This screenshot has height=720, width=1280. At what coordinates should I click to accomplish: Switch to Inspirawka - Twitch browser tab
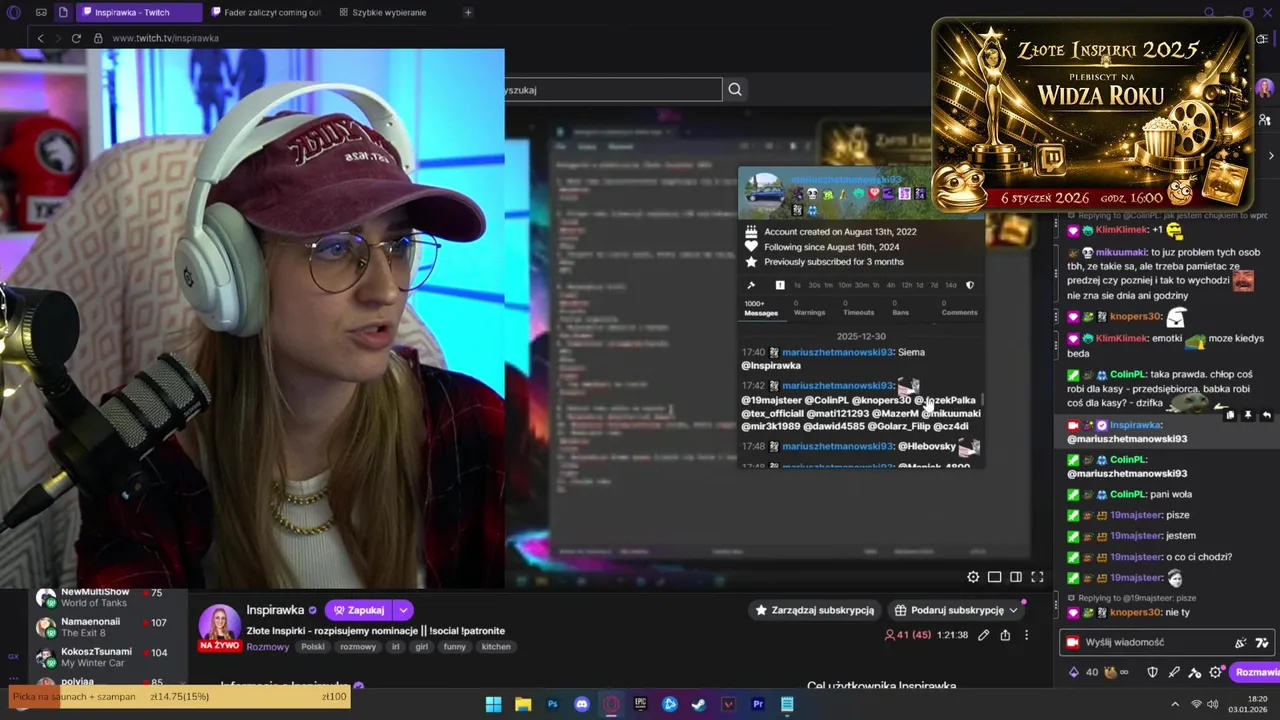(x=137, y=12)
